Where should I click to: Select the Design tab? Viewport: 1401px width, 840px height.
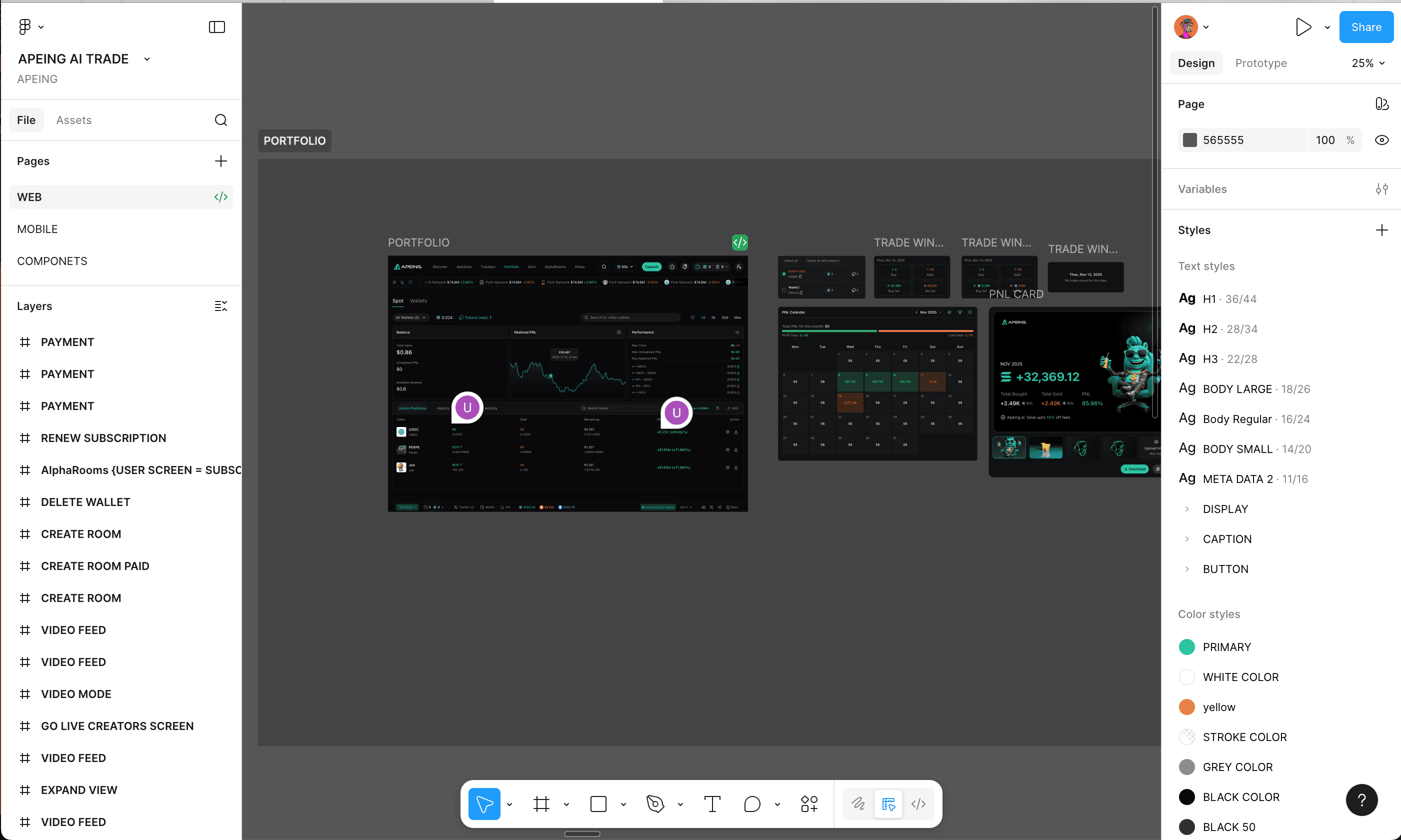[1196, 63]
